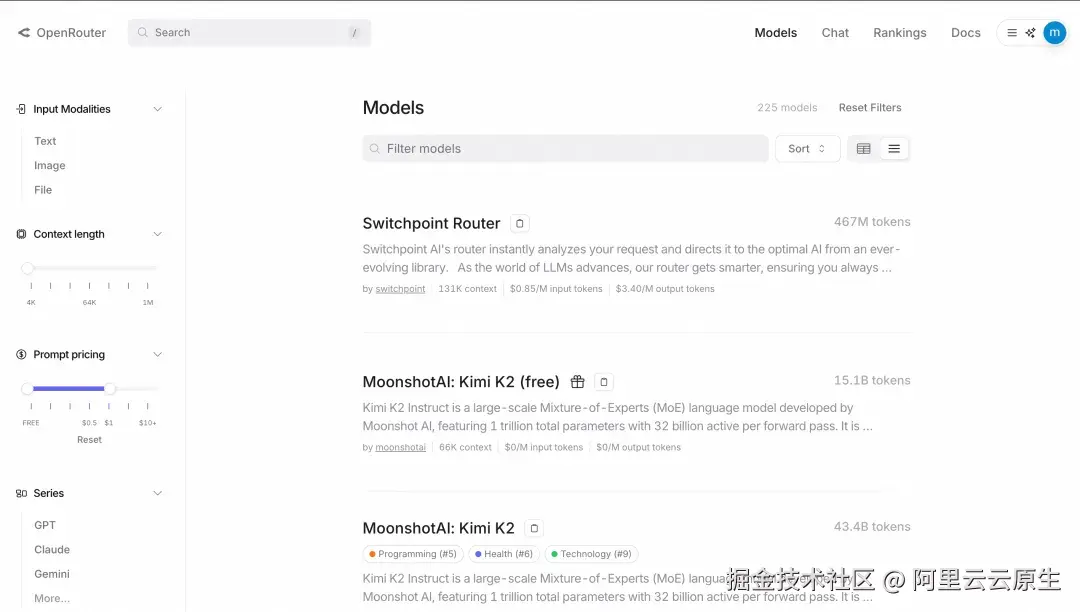
Task: Click '$0/M output tokens' text
Action: pyautogui.click(x=638, y=447)
